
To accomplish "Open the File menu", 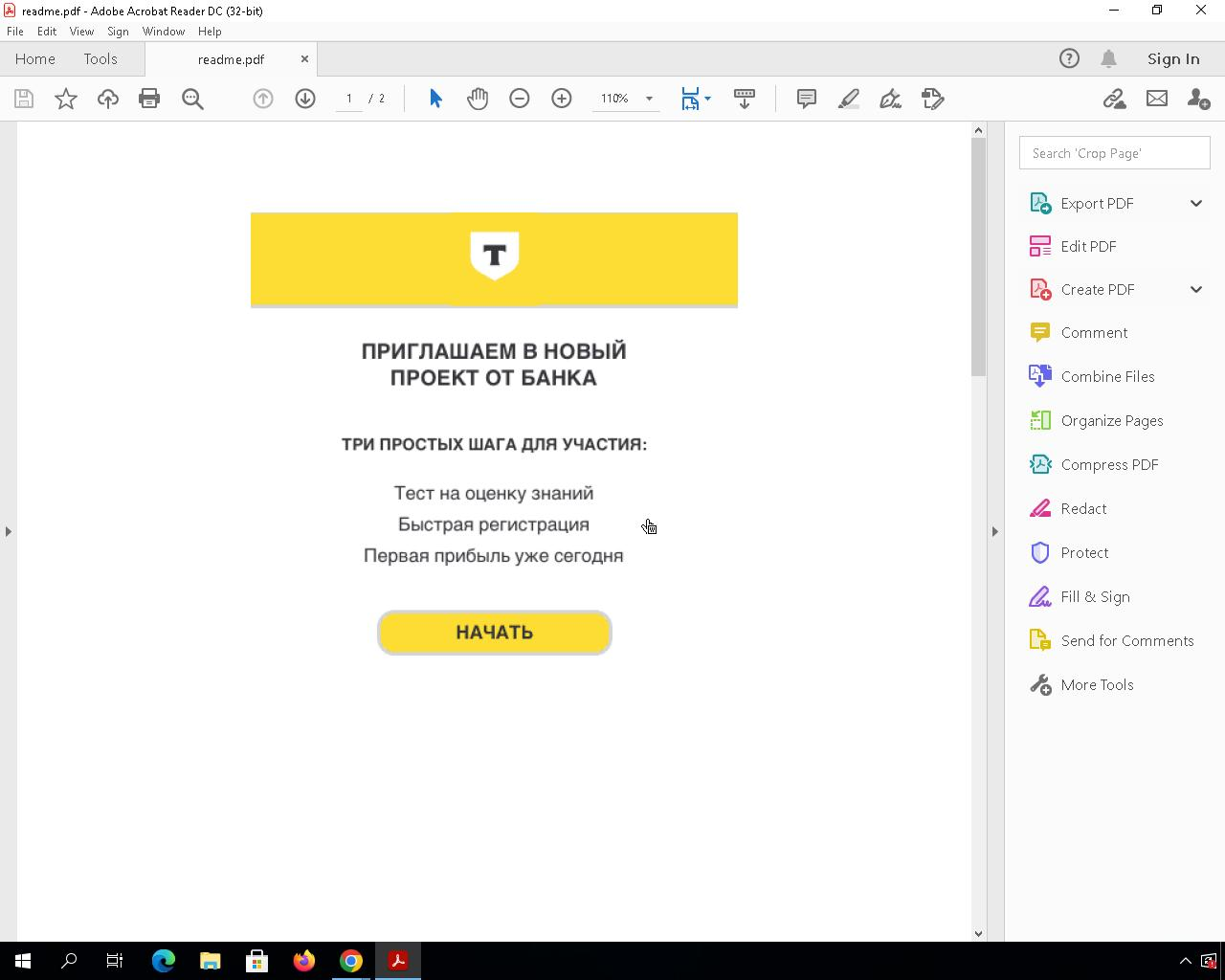I will (x=15, y=32).
